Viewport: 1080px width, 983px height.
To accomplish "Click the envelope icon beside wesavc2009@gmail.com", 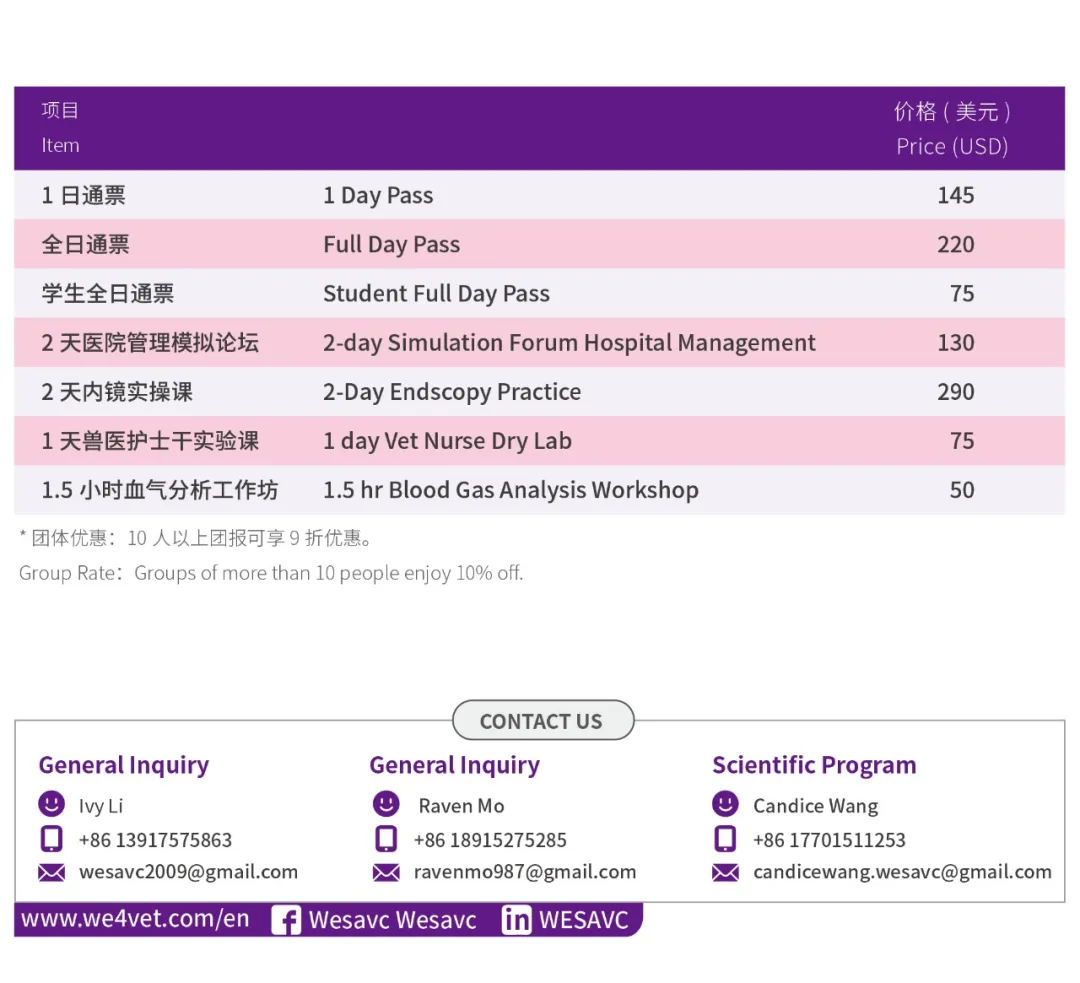I will (x=51, y=873).
